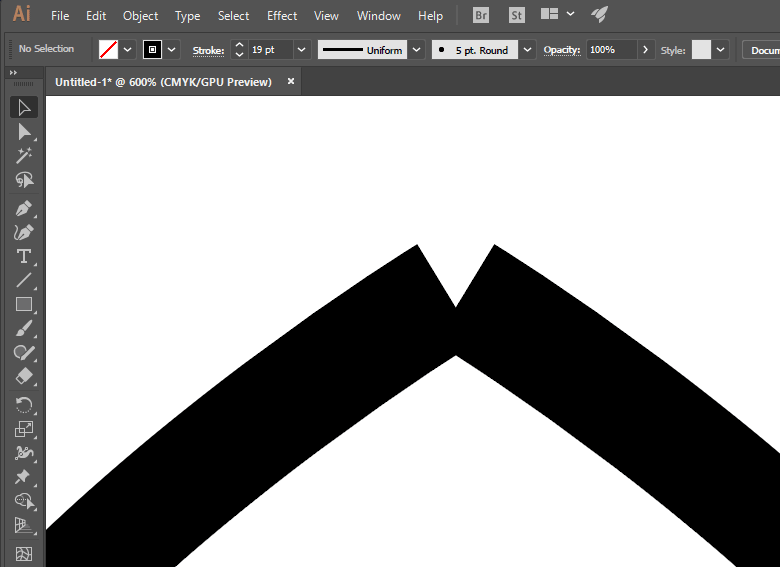Image resolution: width=780 pixels, height=567 pixels.
Task: Click the stroke weight 19 pt field
Action: click(271, 50)
